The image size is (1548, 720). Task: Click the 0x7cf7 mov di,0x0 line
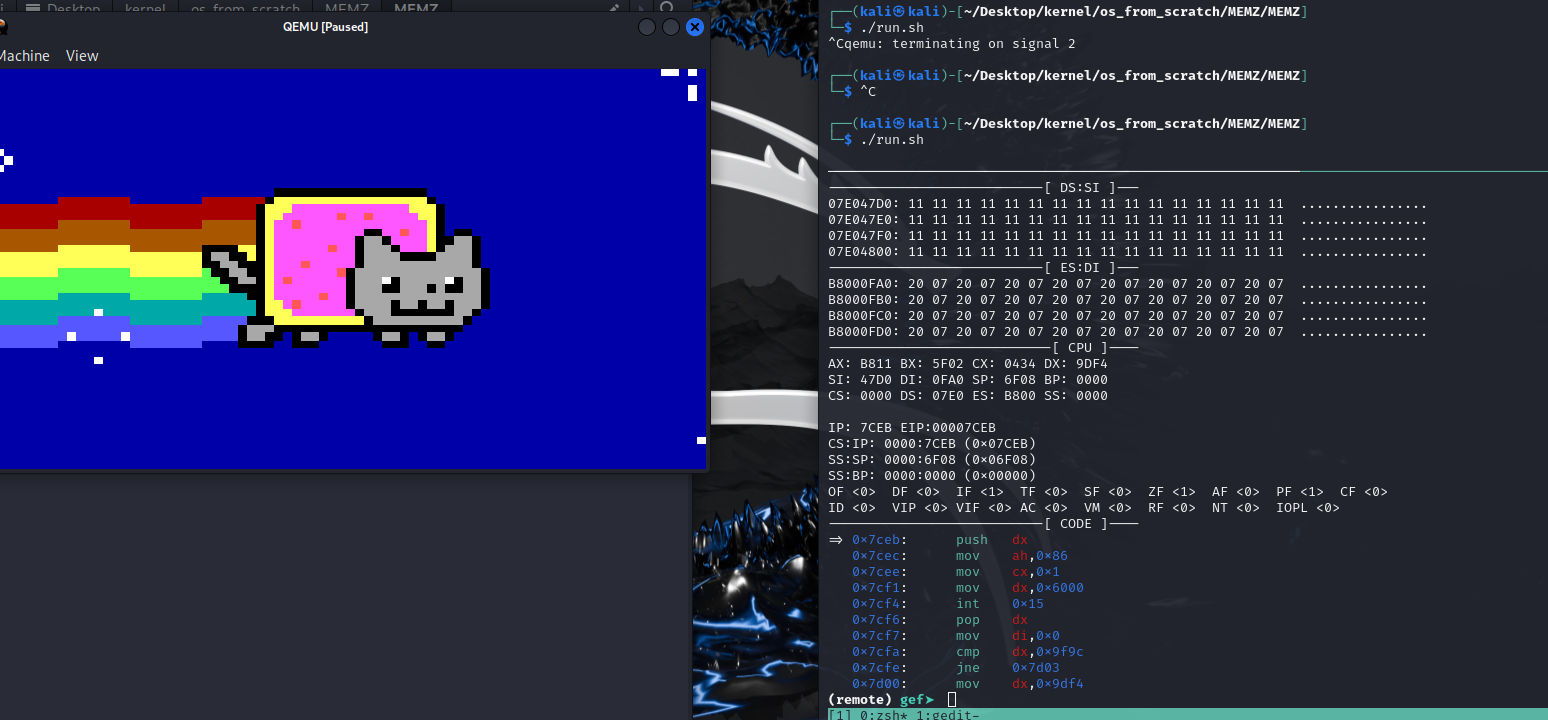[957, 636]
